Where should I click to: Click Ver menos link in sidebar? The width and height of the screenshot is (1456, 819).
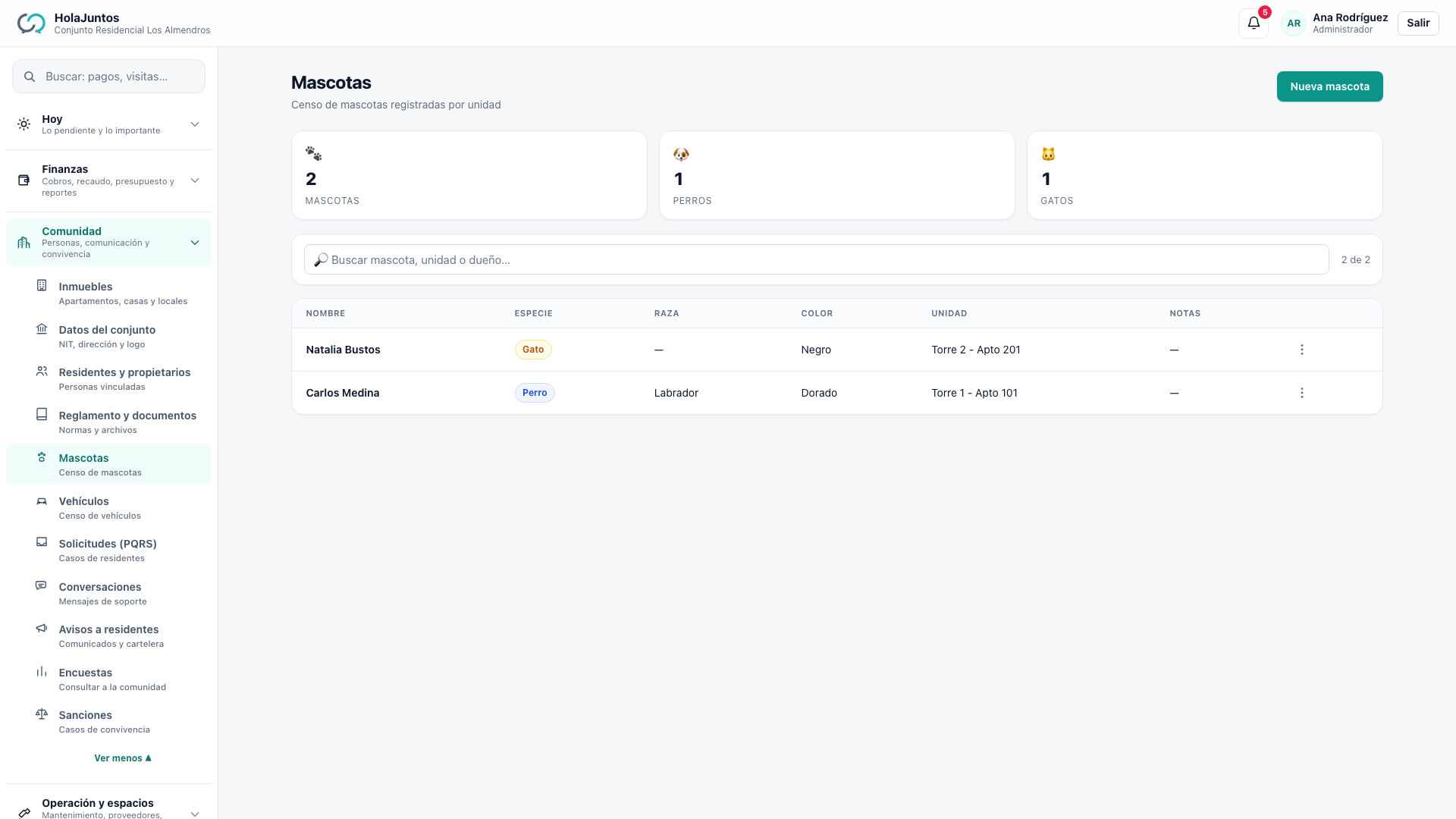click(x=123, y=758)
